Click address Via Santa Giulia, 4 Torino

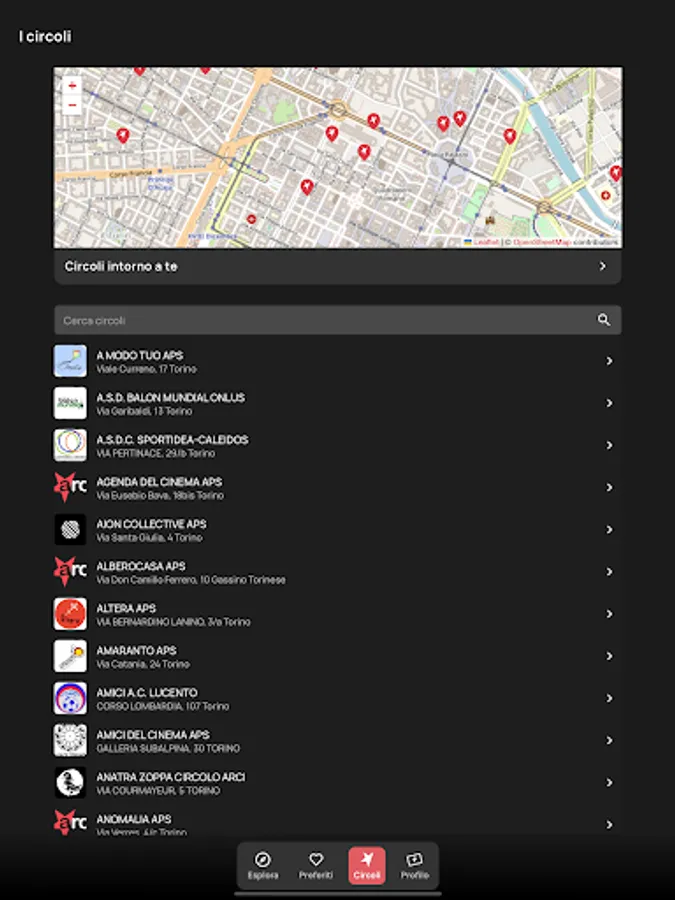pyautogui.click(x=149, y=538)
